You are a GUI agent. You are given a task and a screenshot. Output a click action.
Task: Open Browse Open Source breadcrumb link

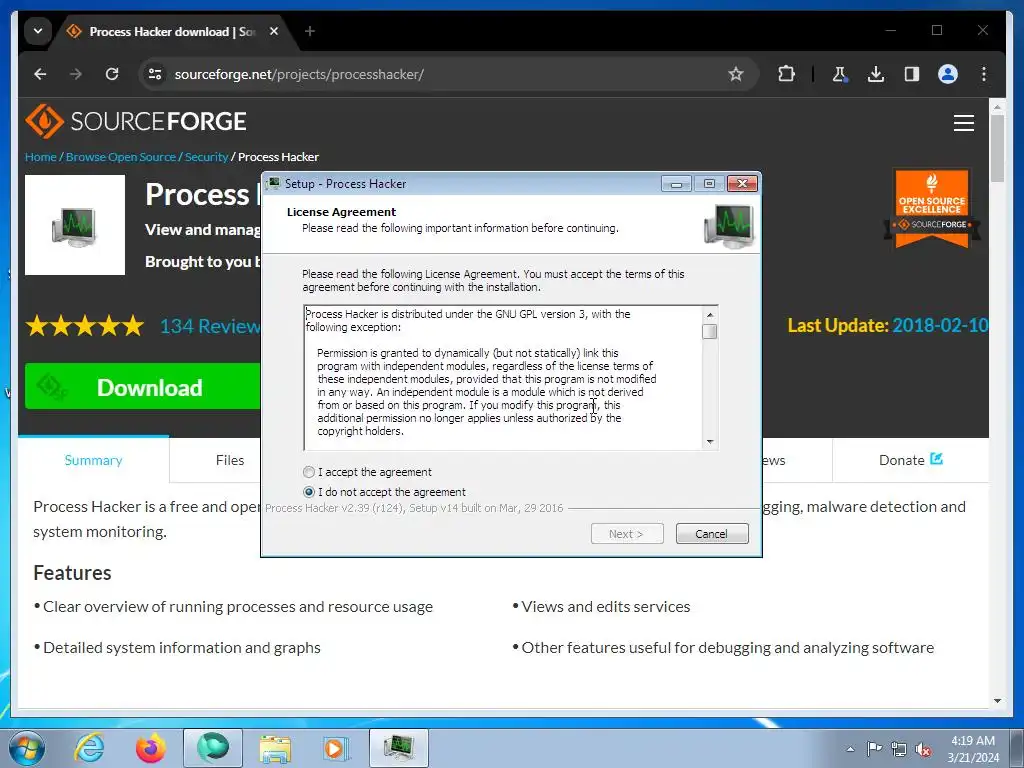[121, 157]
